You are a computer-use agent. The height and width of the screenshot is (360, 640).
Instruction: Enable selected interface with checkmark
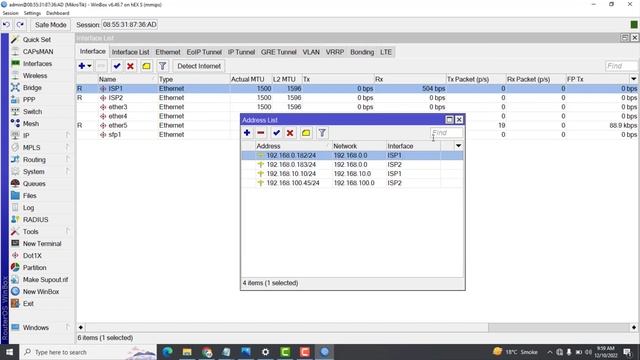[117, 66]
